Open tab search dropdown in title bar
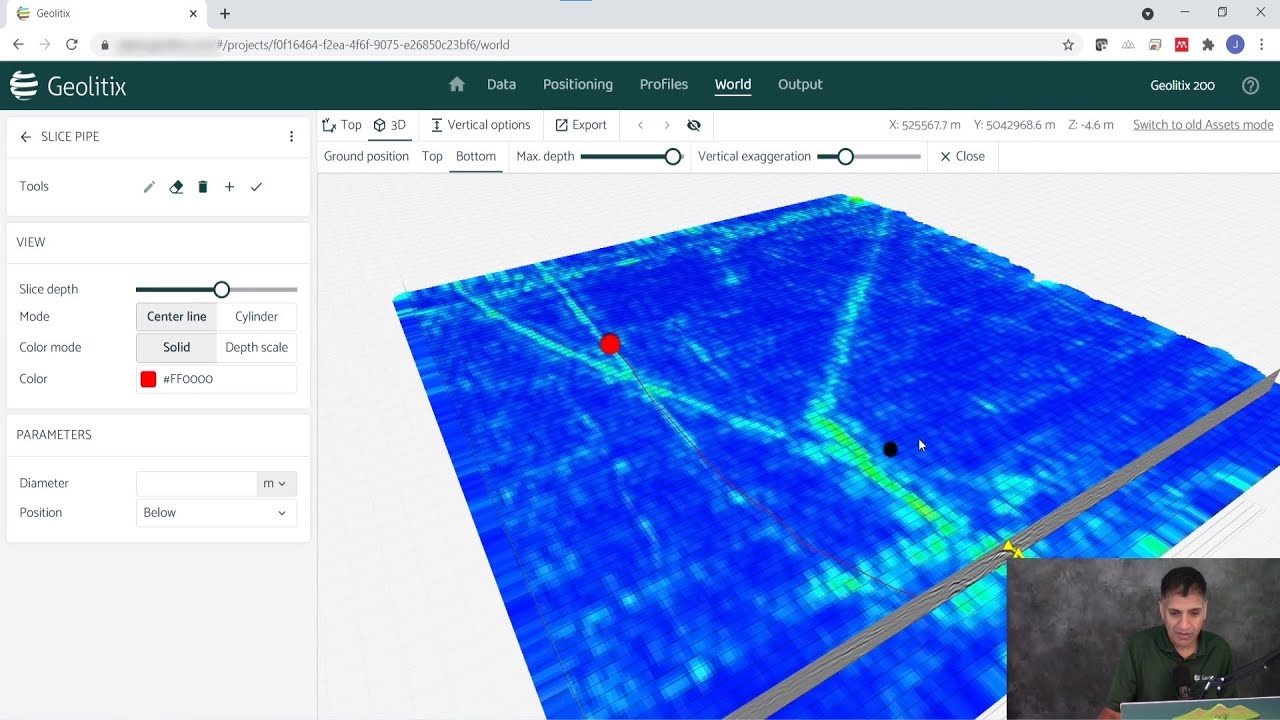Image resolution: width=1280 pixels, height=720 pixels. (1148, 14)
